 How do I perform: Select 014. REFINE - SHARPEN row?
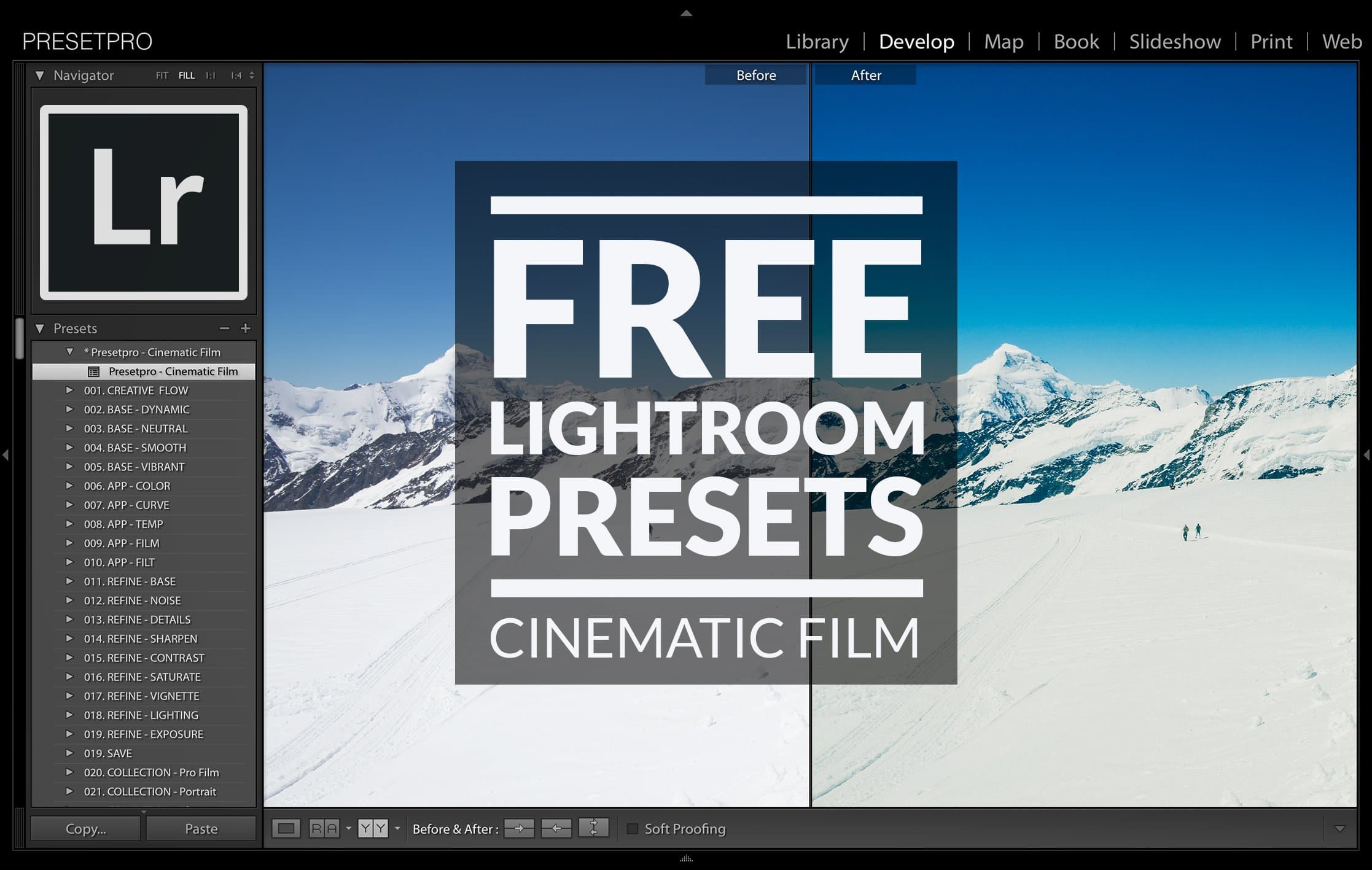144,639
